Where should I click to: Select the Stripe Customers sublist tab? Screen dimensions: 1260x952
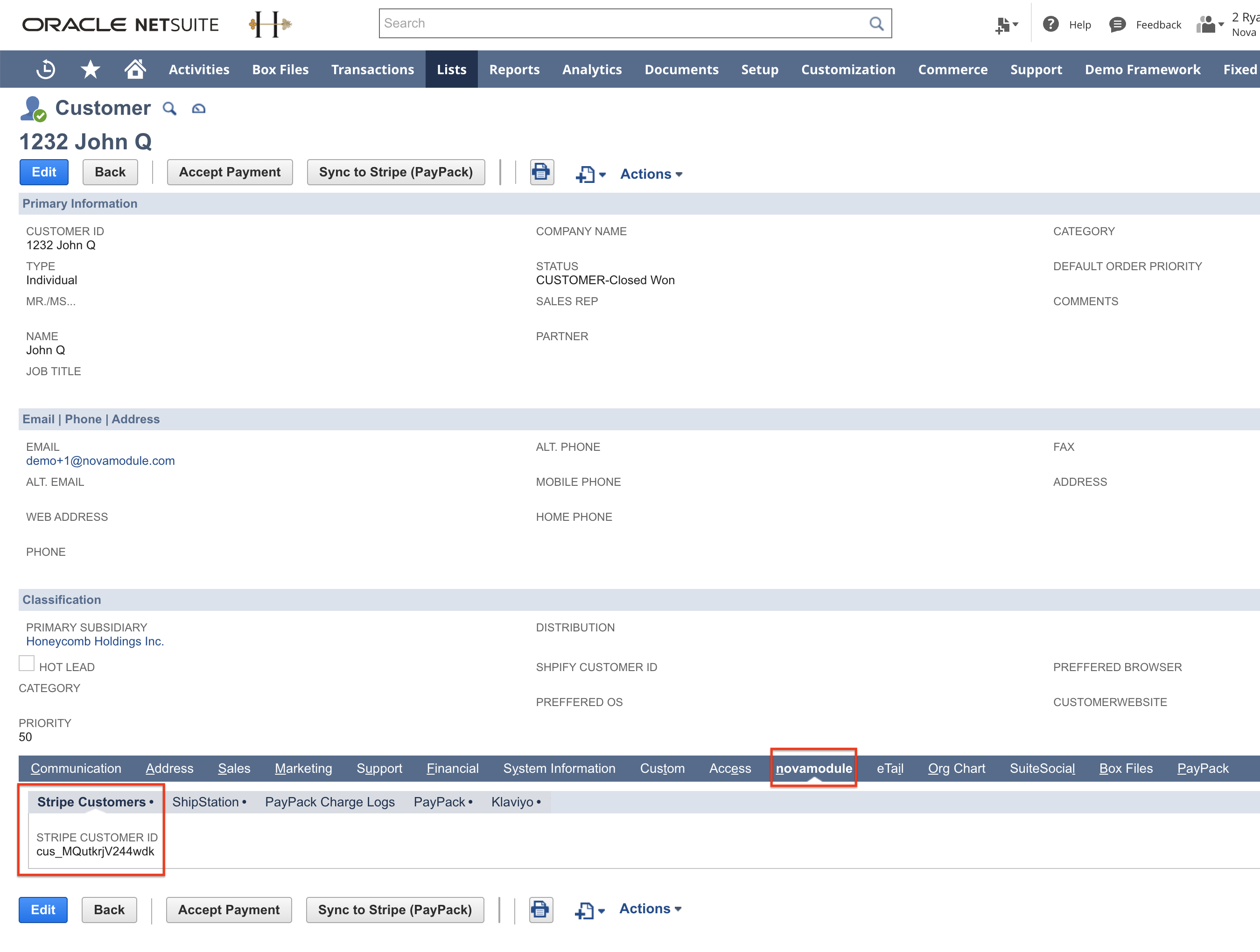(95, 802)
